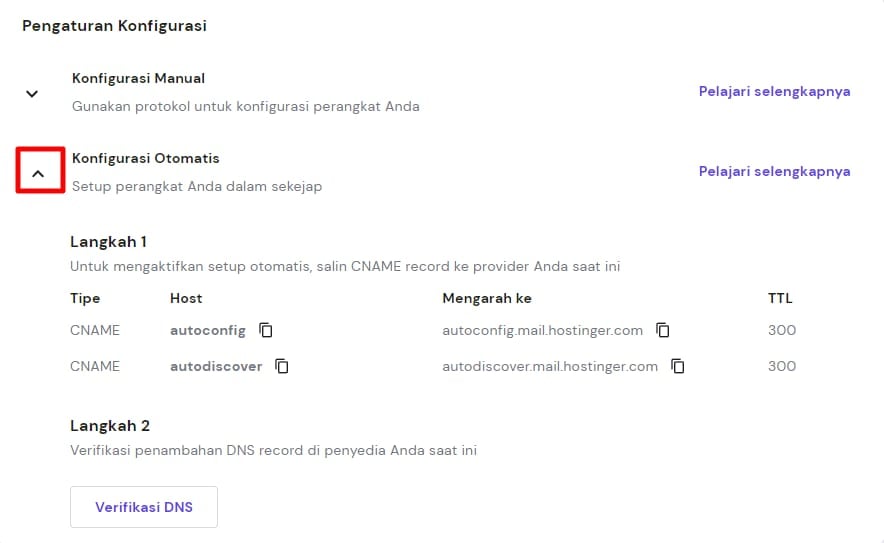Click the Konfigurasi Otomatis title

pos(146,158)
